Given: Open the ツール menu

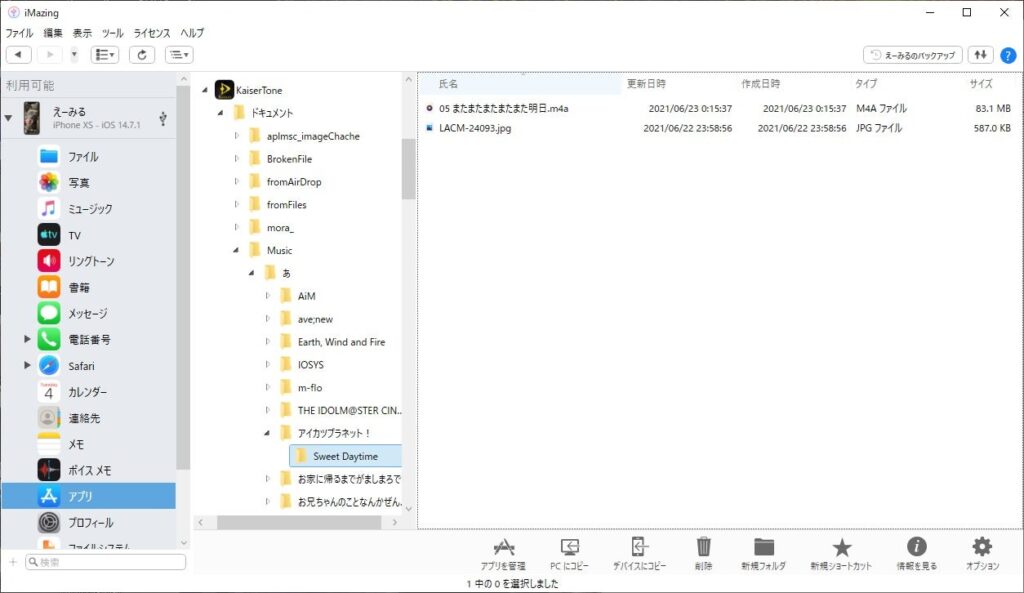Looking at the screenshot, I should pyautogui.click(x=113, y=33).
